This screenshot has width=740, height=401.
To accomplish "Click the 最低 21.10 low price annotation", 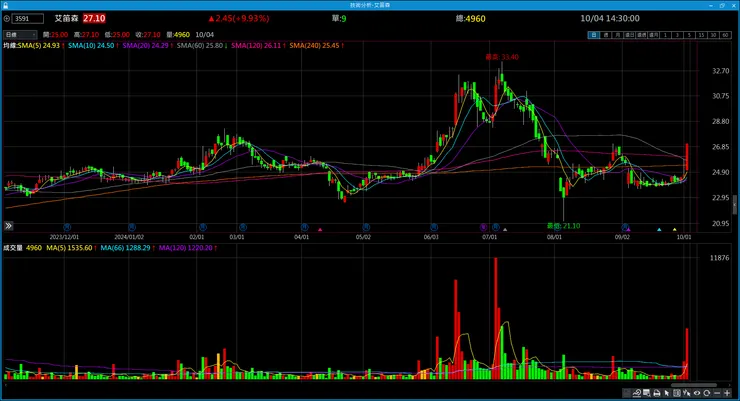I will point(563,226).
